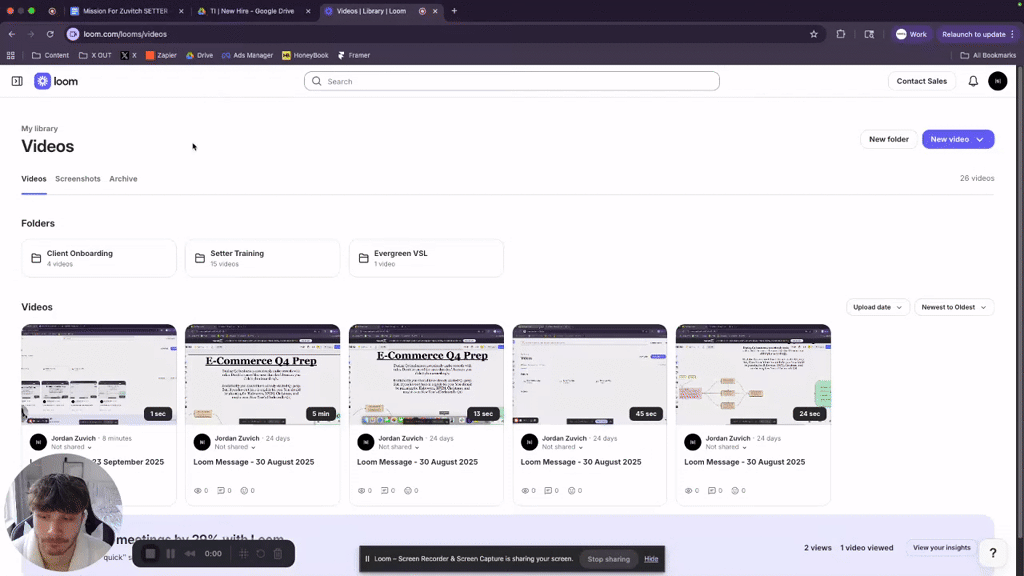This screenshot has height=576, width=1024.
Task: Open the Client Onboarding folder
Action: coord(99,258)
